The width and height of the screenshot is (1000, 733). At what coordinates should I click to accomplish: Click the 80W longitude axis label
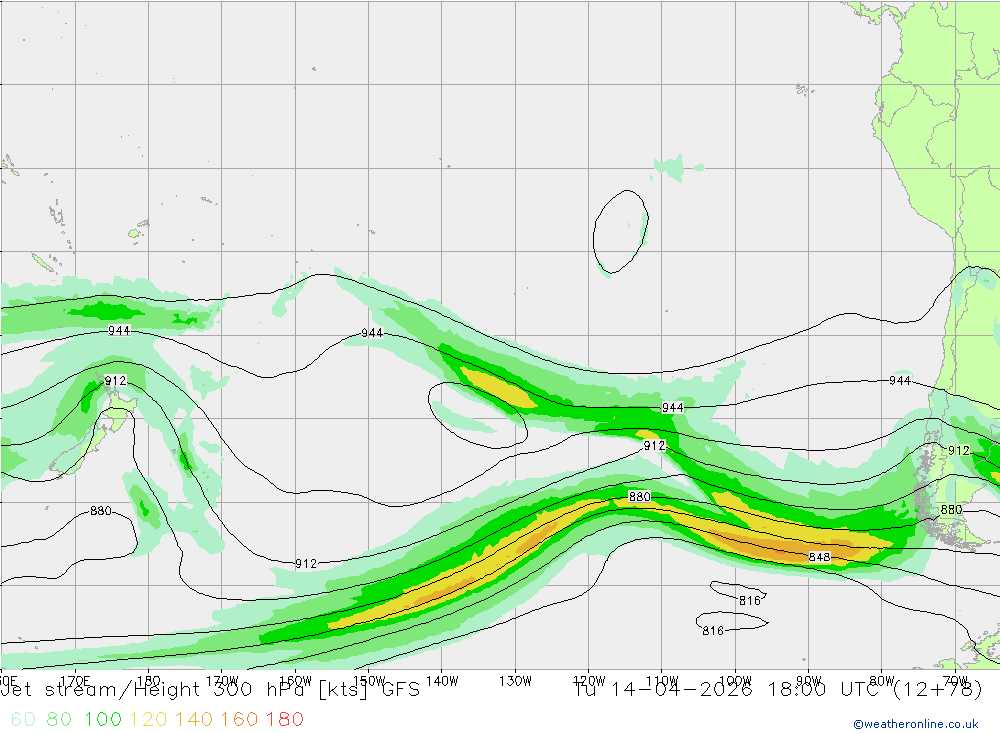[882, 681]
